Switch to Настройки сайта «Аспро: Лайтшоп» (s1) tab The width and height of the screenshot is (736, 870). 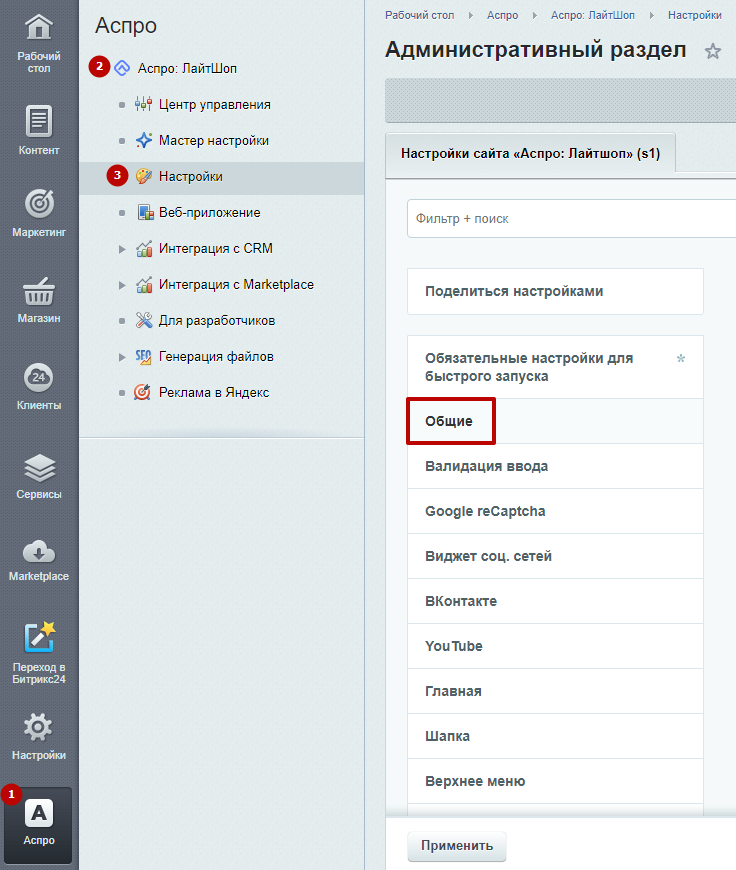[531, 153]
